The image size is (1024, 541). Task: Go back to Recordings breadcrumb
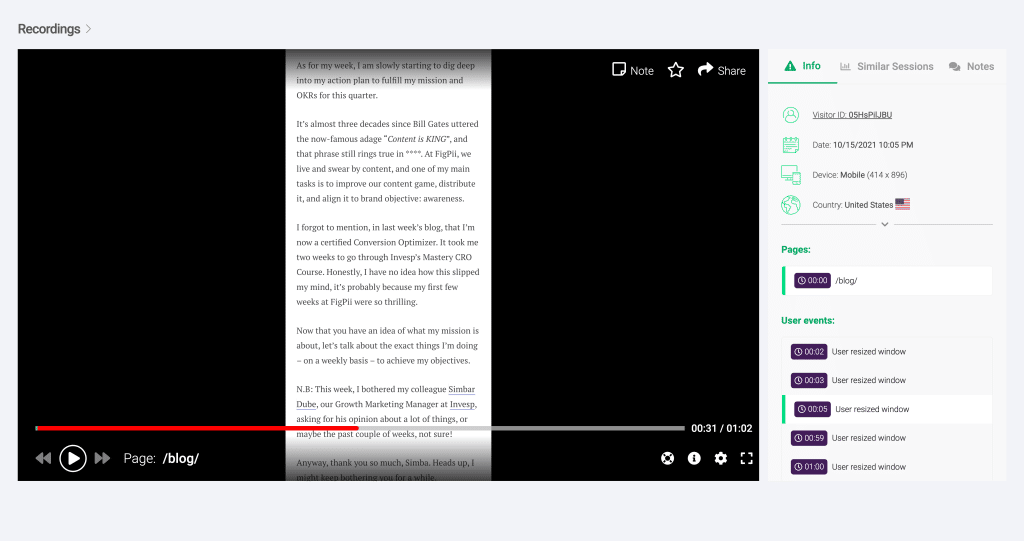pyautogui.click(x=49, y=29)
